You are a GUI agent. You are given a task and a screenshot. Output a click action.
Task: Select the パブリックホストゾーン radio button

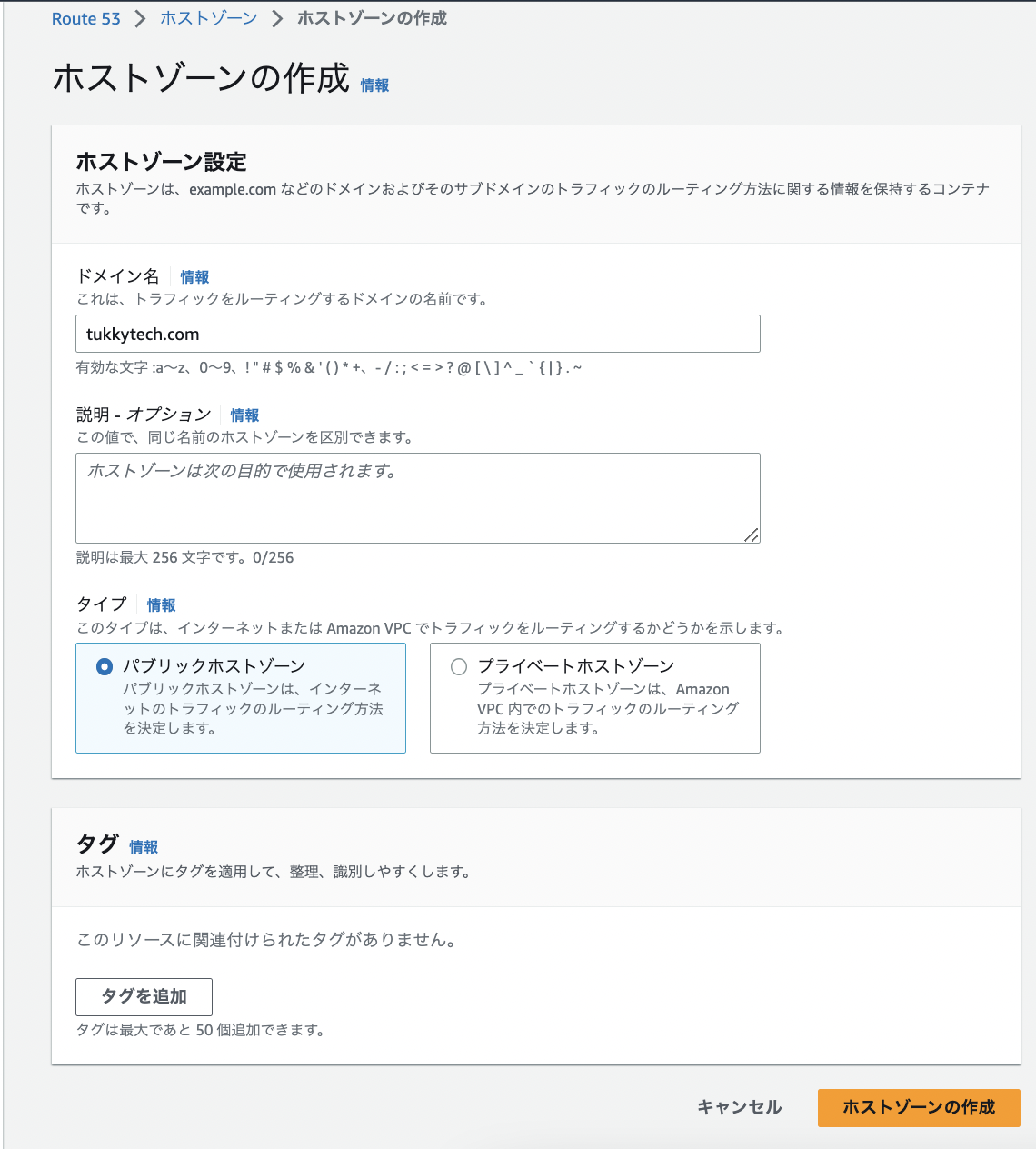click(x=105, y=667)
